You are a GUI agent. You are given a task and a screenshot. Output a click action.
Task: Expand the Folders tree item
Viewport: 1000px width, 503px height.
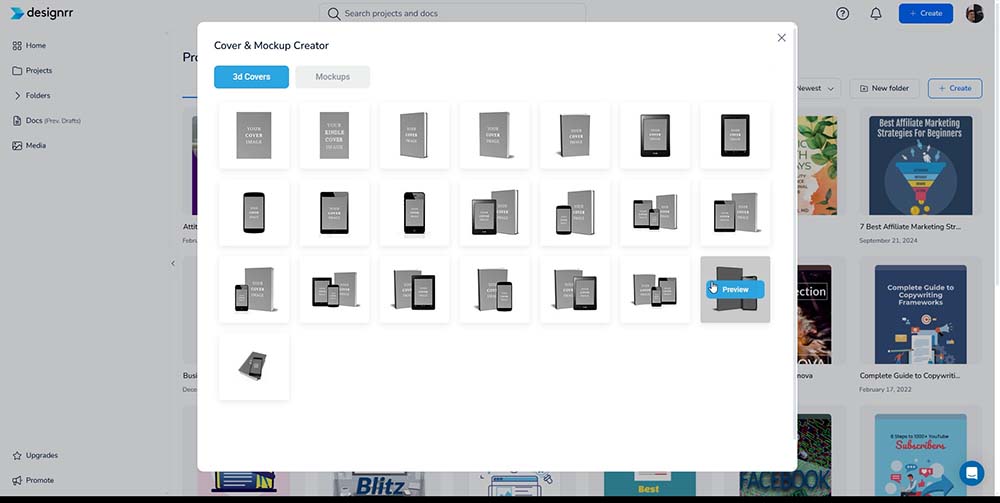[x=18, y=96]
